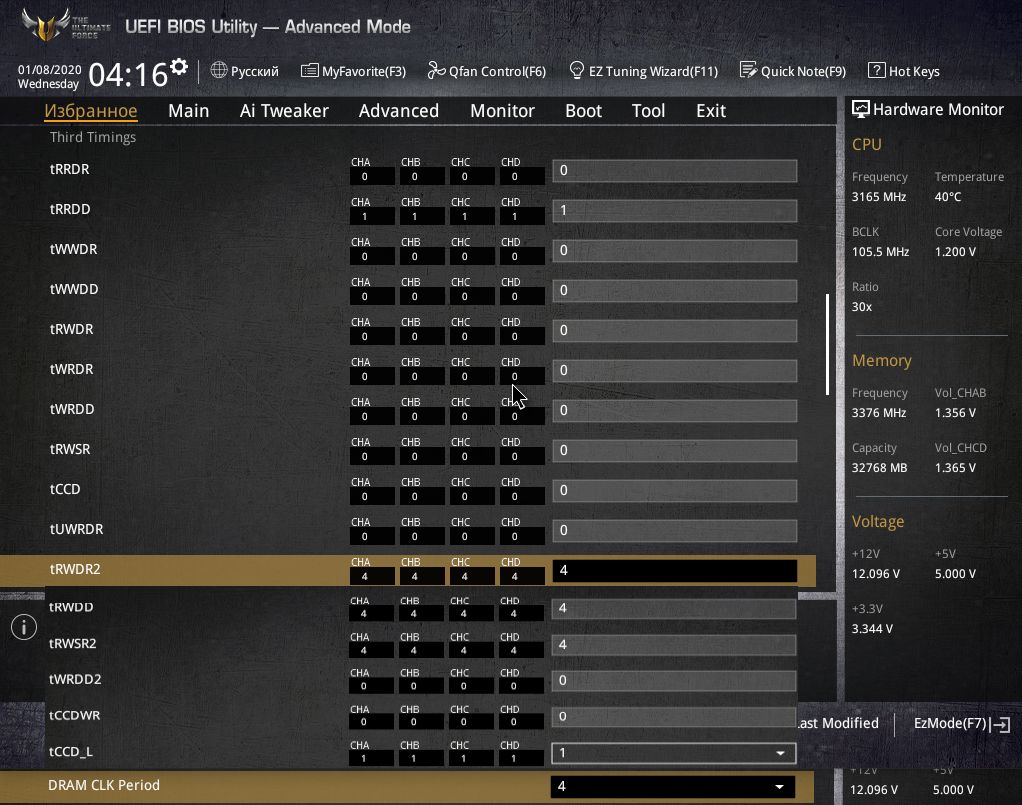Click the Hardware Monitor screen icon
The height and width of the screenshot is (805, 1022).
click(861, 110)
